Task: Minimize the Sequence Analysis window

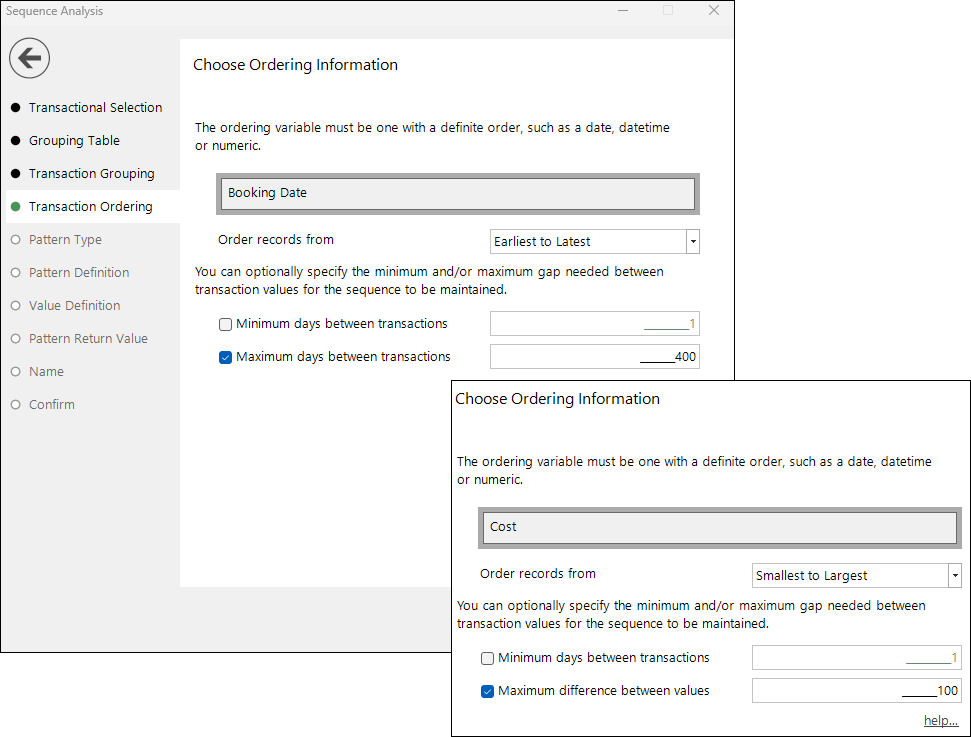Action: tap(623, 11)
